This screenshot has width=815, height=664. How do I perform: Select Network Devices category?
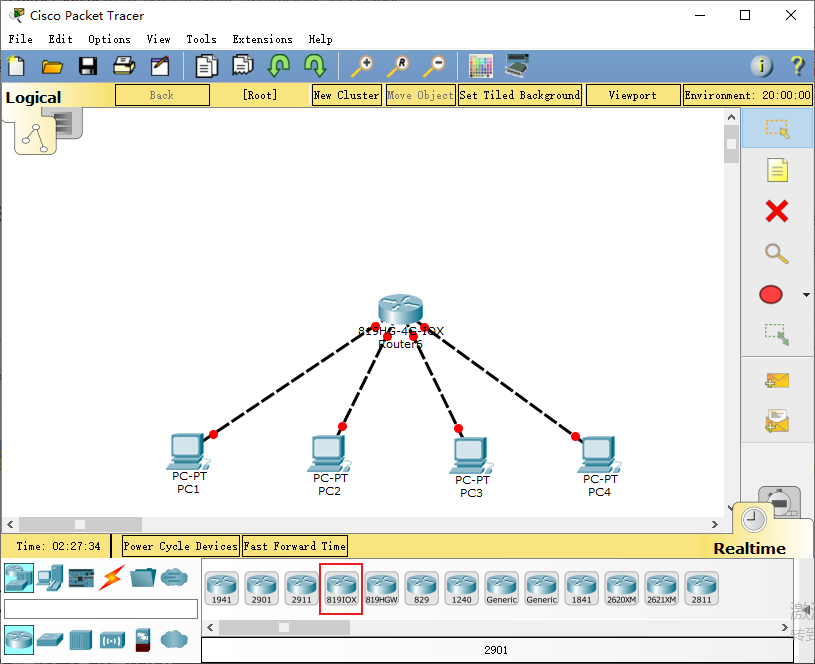coord(19,578)
